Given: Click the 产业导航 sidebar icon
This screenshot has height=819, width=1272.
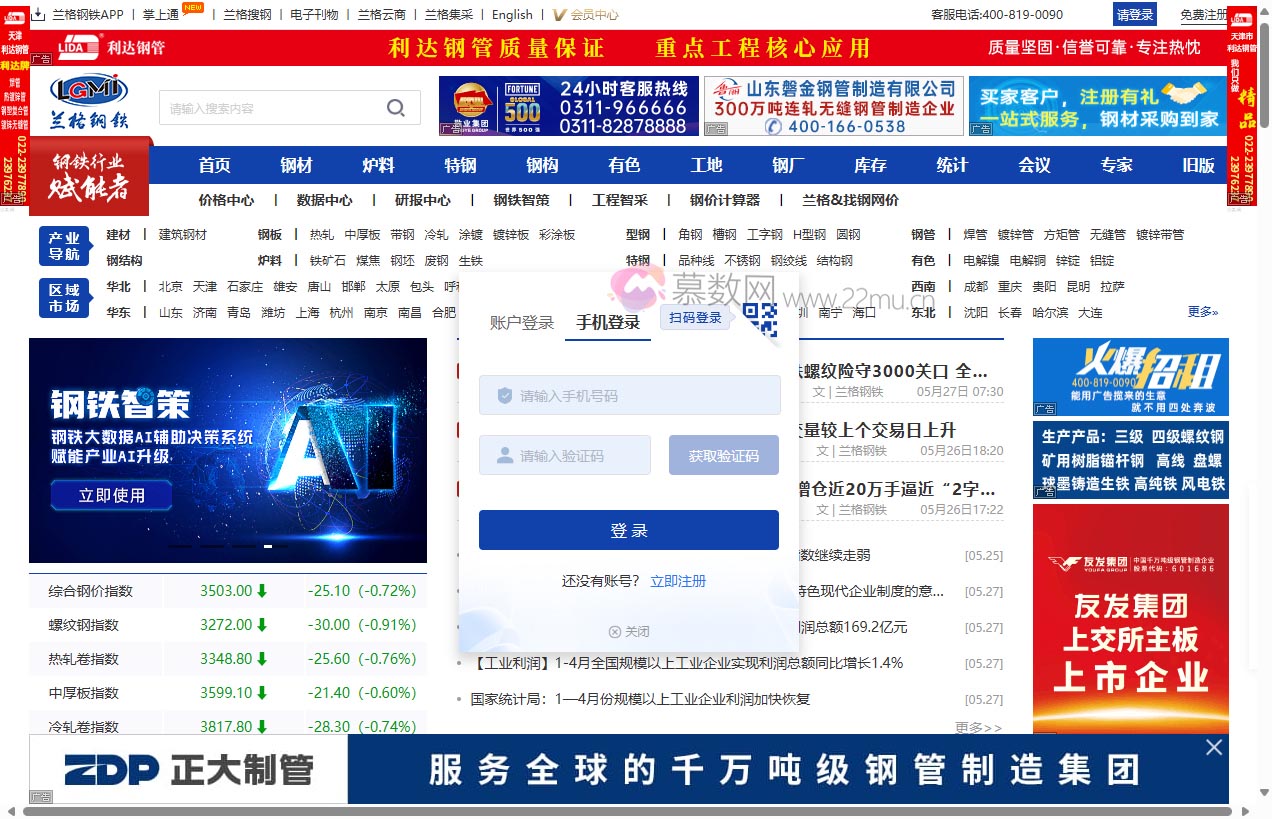Looking at the screenshot, I should [x=64, y=246].
